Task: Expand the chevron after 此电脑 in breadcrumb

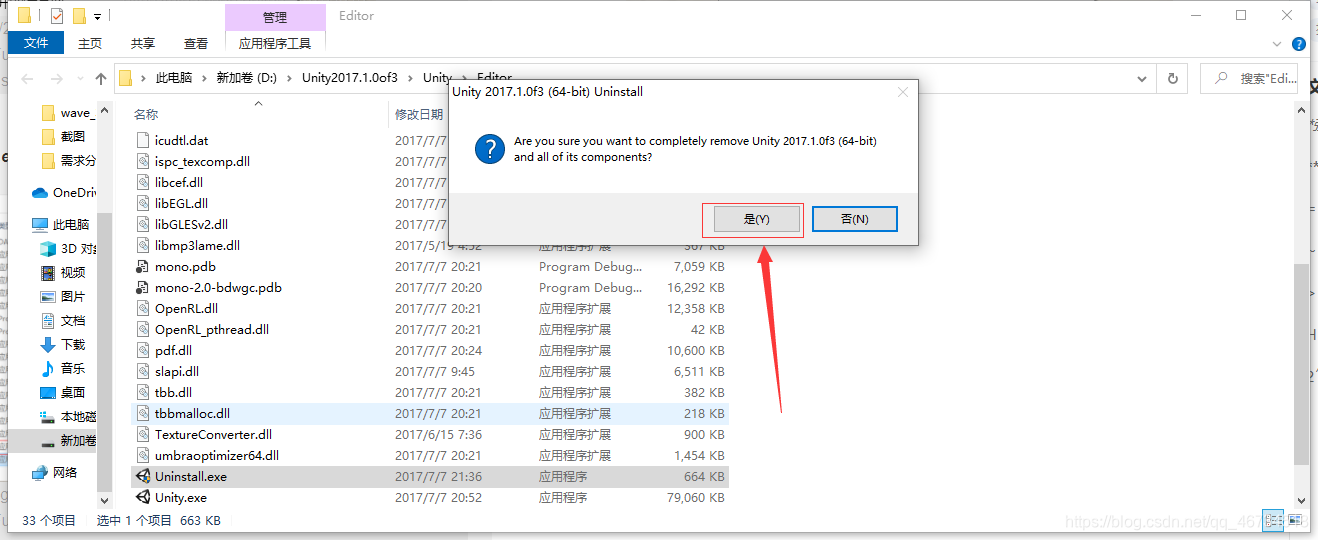Action: coord(204,78)
